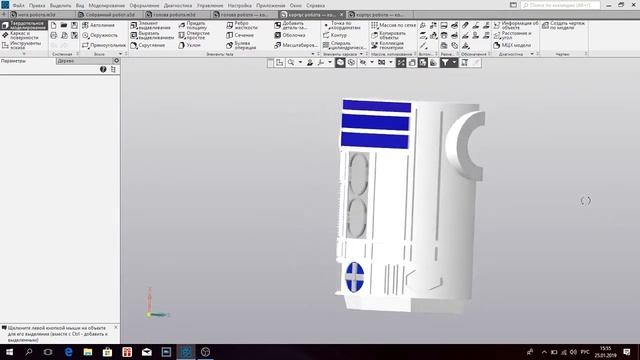Screen dimensions: 640x360
Task: Click Массив по сетке pattern tool
Action: coord(393,25)
